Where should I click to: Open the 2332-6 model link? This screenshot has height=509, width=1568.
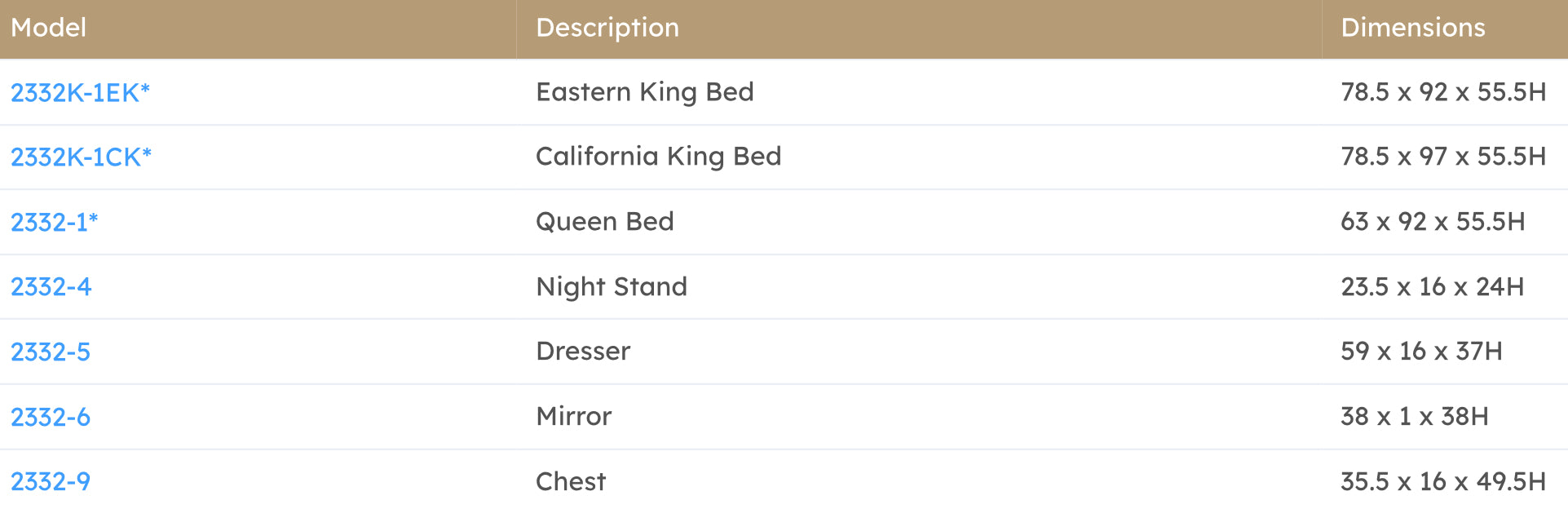[50, 418]
